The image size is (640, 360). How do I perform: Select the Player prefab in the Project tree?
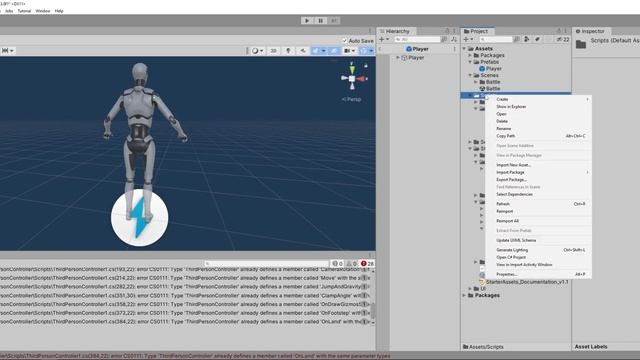click(491, 69)
